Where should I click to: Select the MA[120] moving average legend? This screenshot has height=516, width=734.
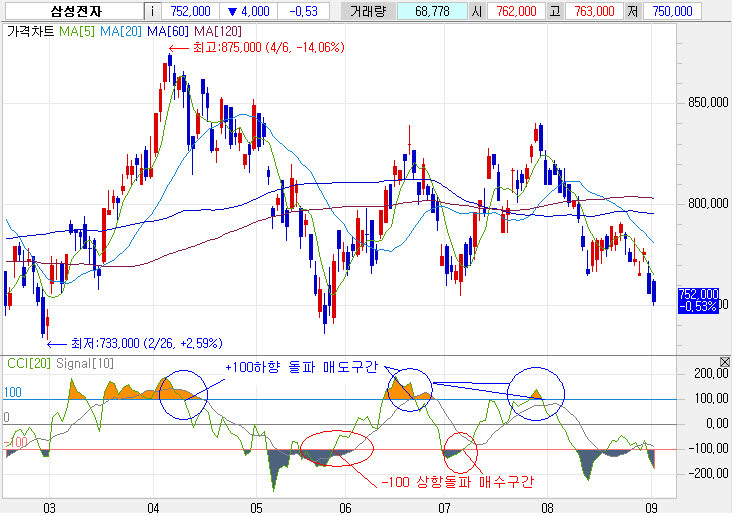tap(218, 32)
